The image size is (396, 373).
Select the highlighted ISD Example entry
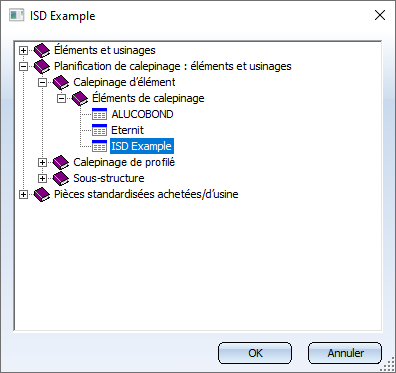[142, 146]
